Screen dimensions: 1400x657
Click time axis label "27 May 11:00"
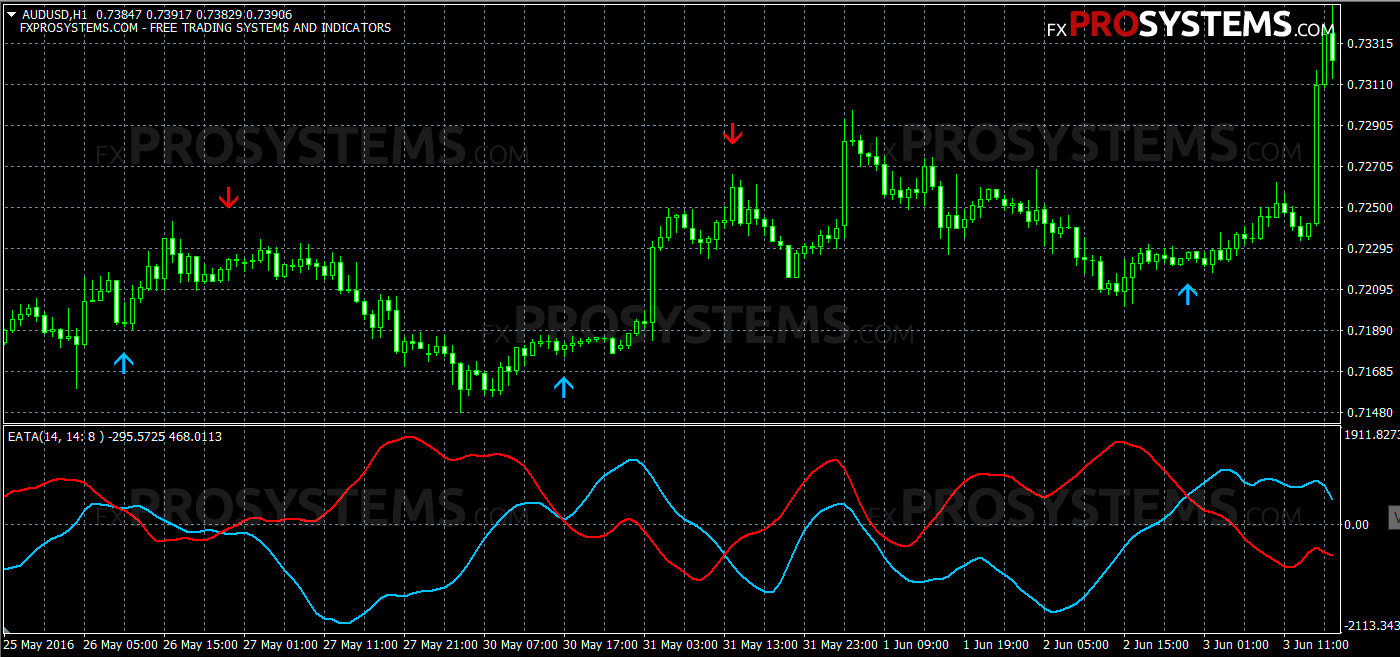360,644
